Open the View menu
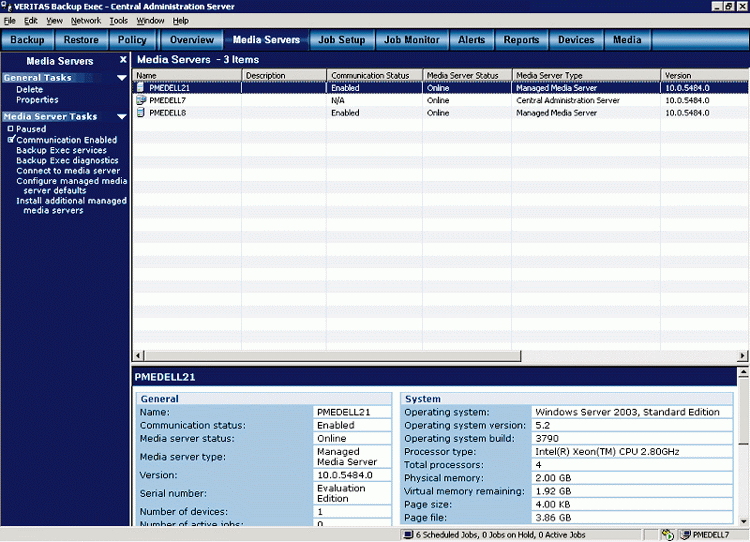750x542 pixels. click(55, 21)
